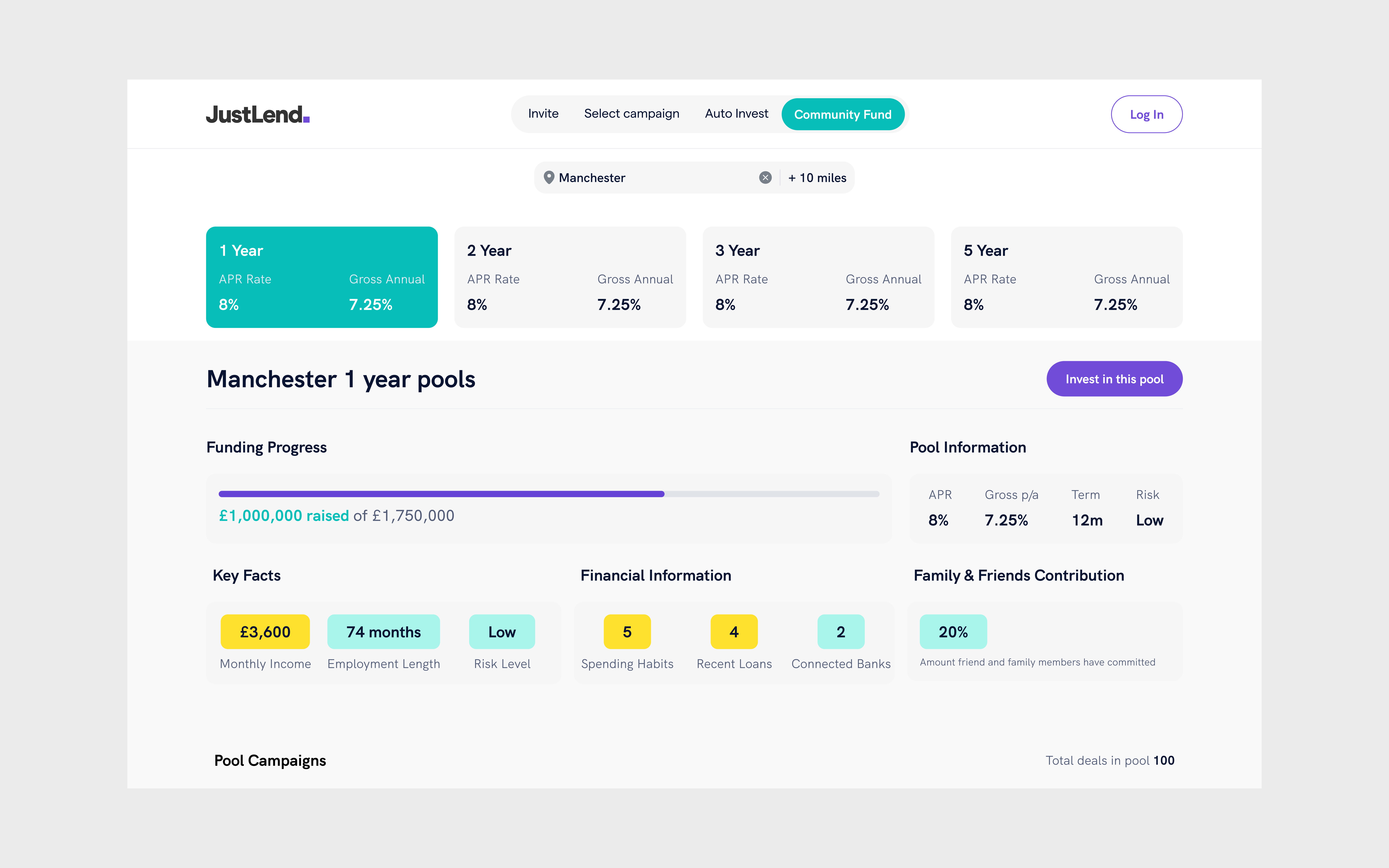Go to Auto Invest tab
Image resolution: width=1389 pixels, height=868 pixels.
736,114
